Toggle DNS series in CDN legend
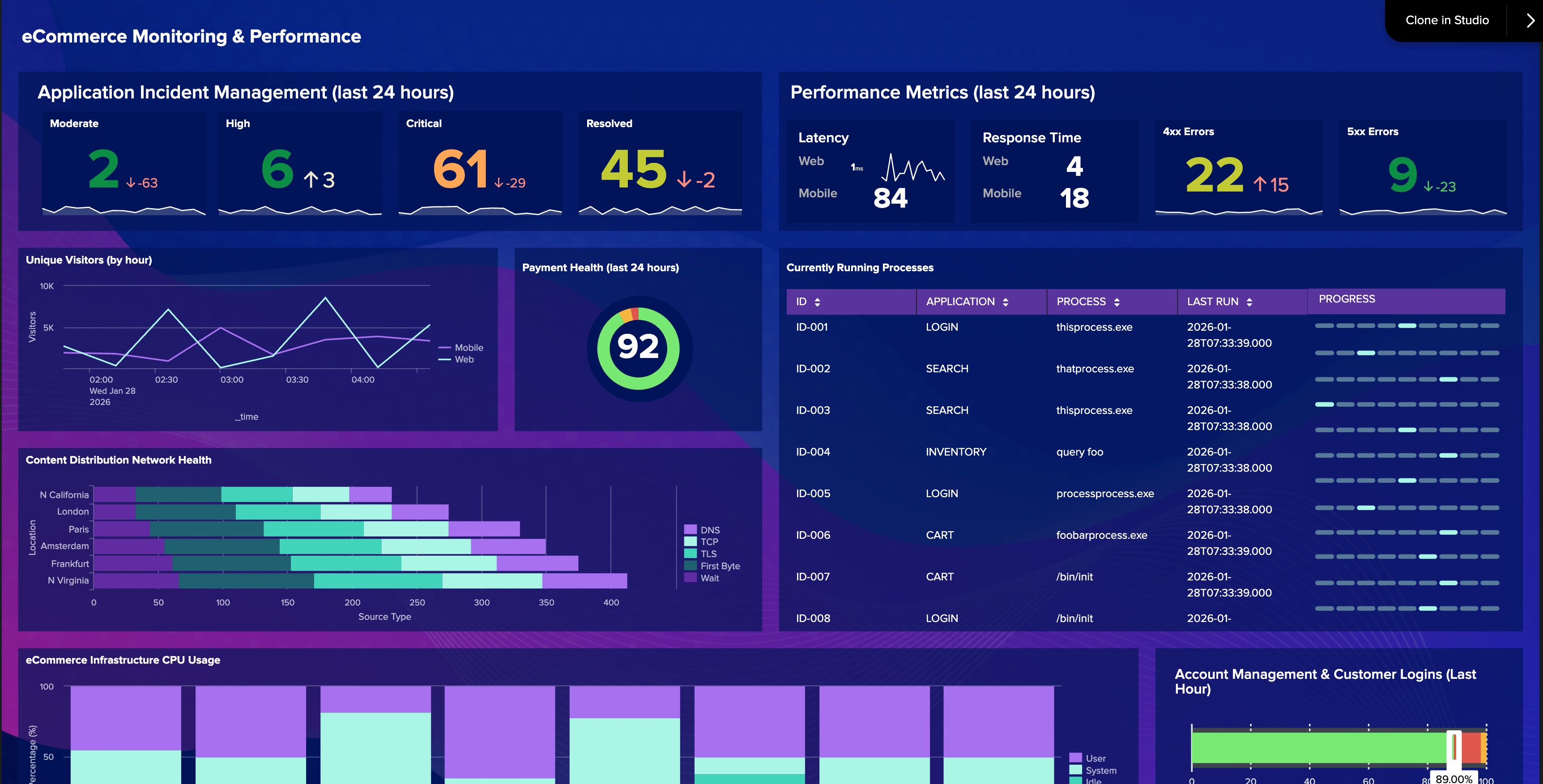 [709, 530]
